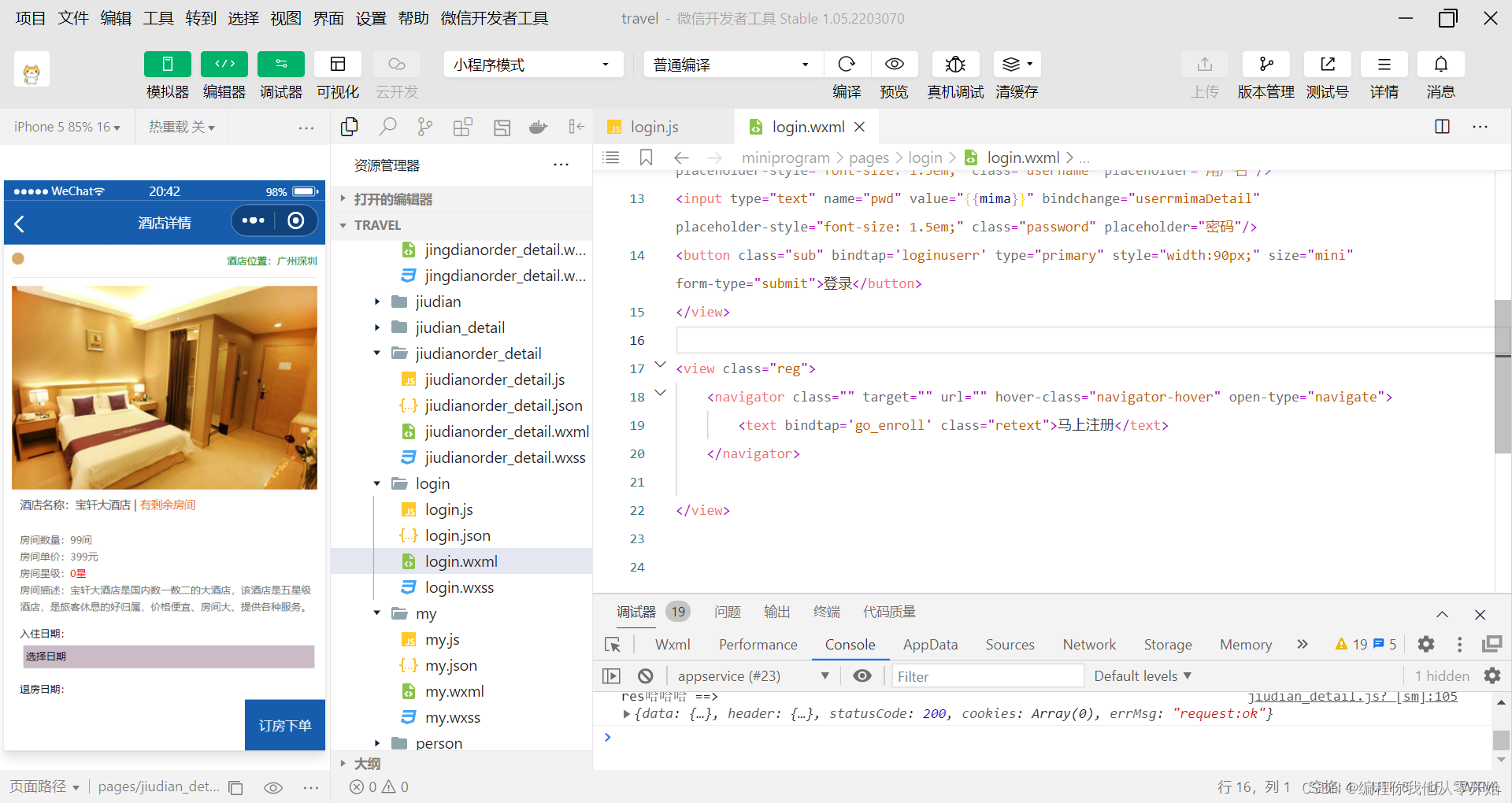Switch to the login.js editor tab
The width and height of the screenshot is (1512, 803).
coord(654,127)
